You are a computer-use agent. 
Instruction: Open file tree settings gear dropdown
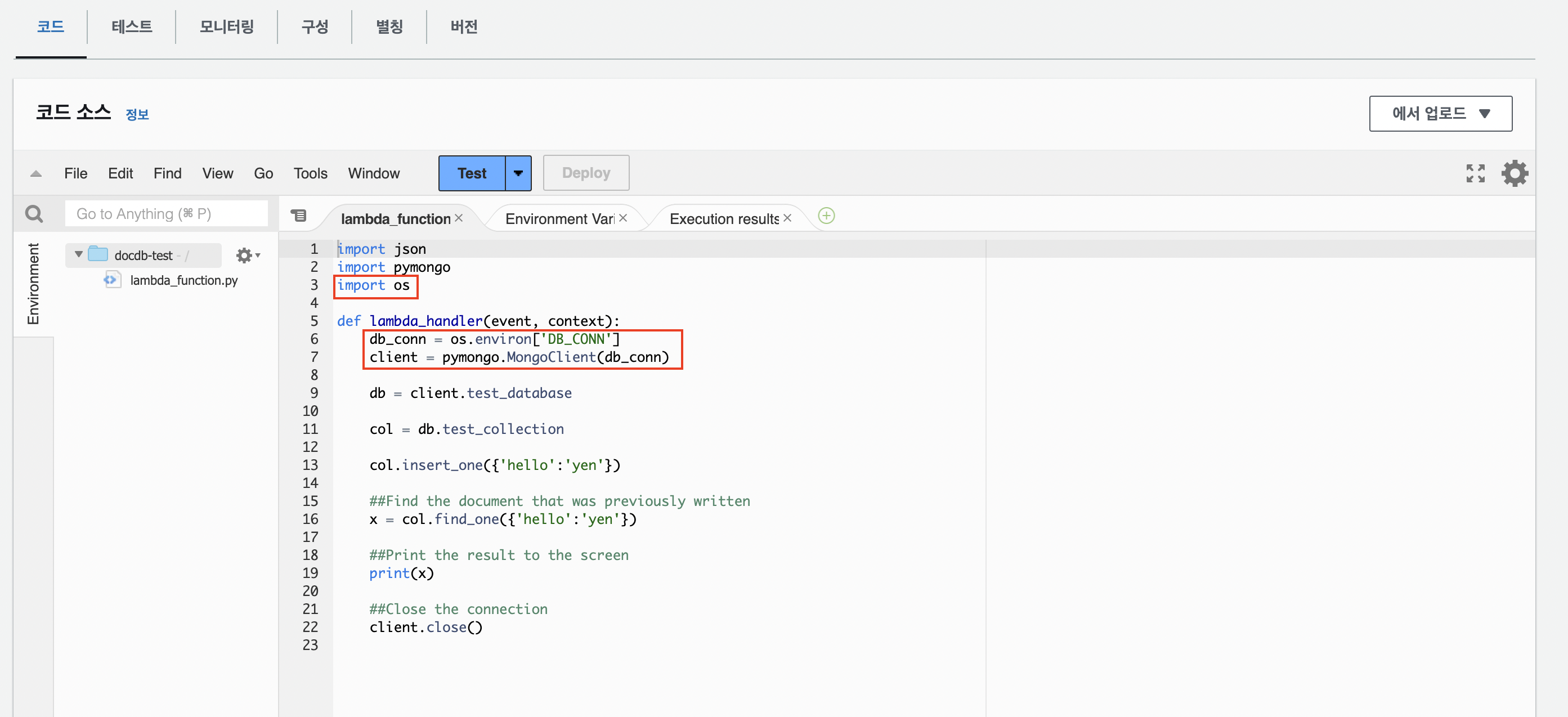(248, 255)
